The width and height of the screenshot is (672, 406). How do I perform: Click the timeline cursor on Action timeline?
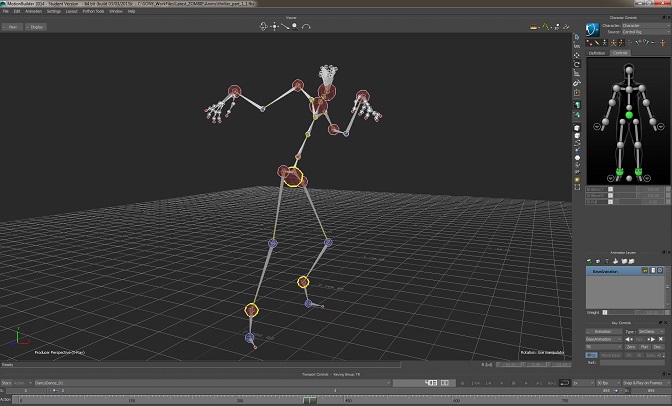[x=309, y=400]
